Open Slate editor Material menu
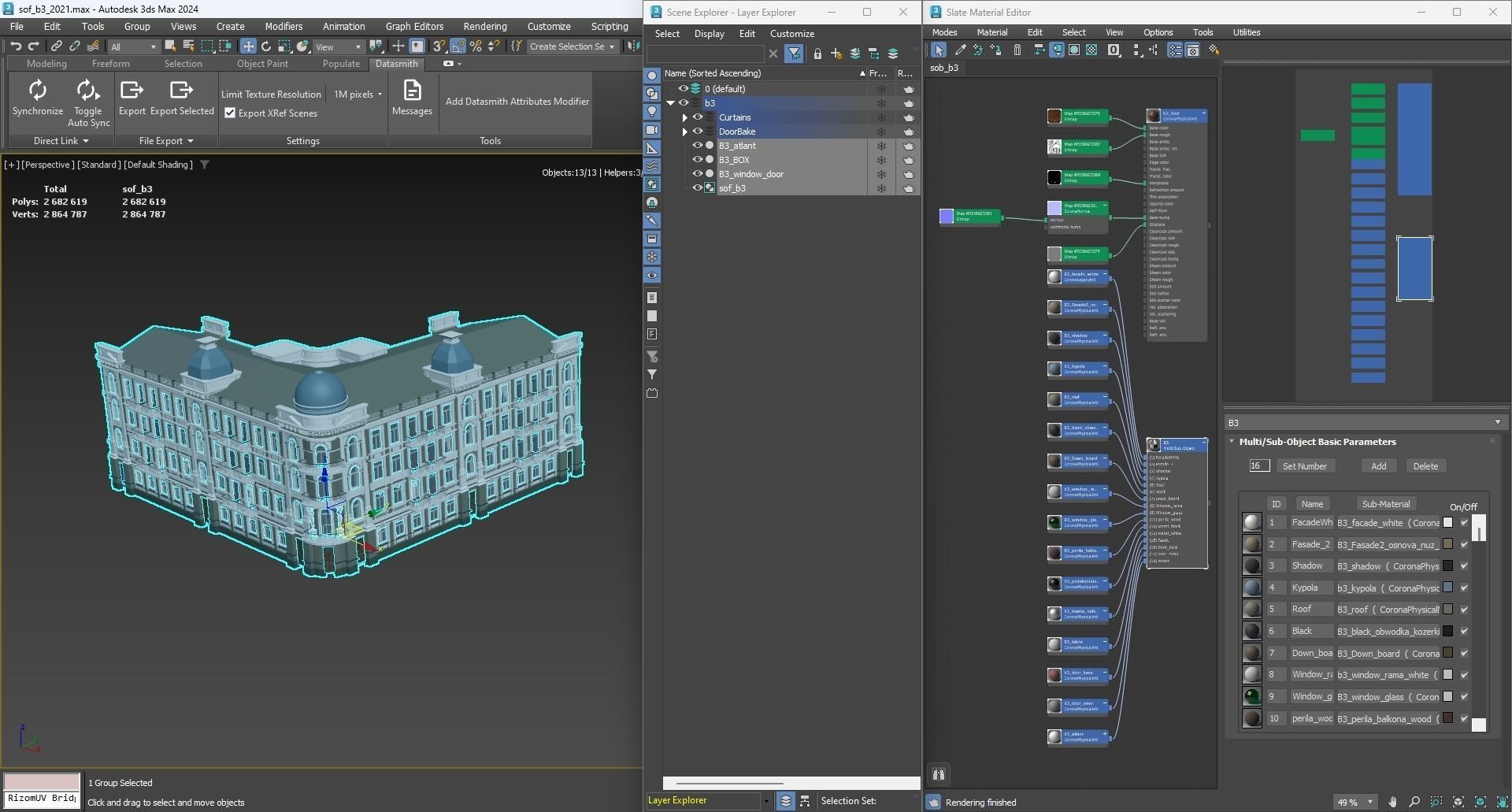This screenshot has height=812, width=1512. point(992,32)
